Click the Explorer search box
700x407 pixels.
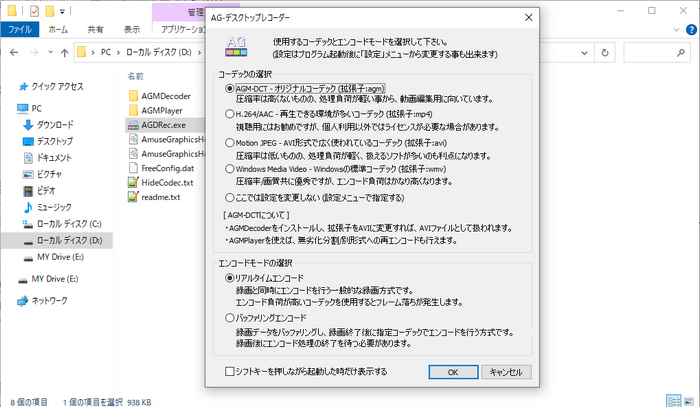point(657,53)
